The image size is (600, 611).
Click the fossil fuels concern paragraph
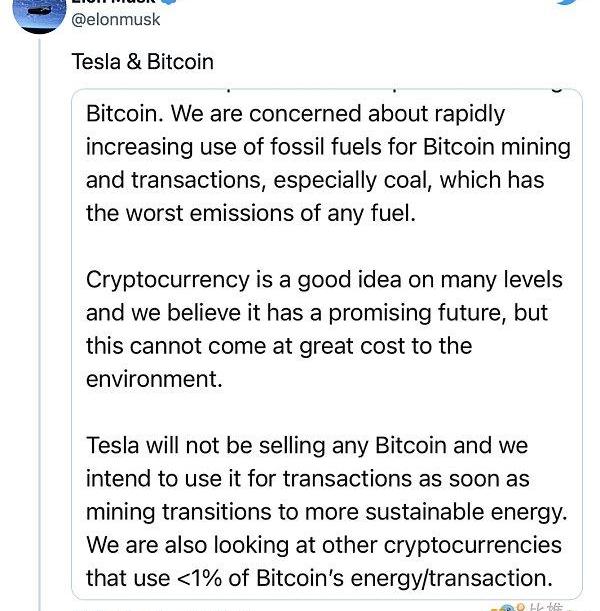pyautogui.click(x=328, y=164)
